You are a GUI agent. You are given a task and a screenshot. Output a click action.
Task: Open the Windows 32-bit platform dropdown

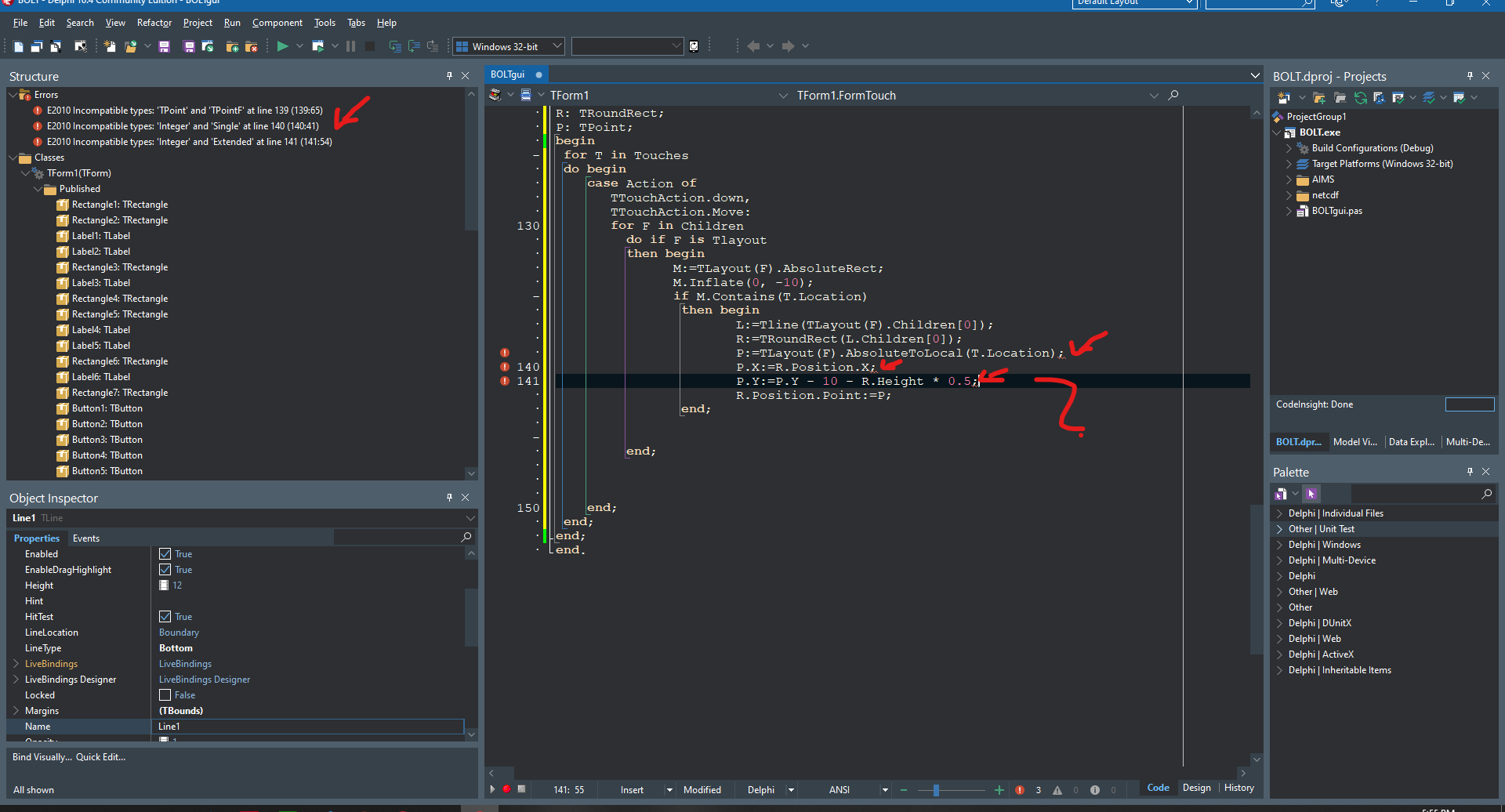[557, 46]
